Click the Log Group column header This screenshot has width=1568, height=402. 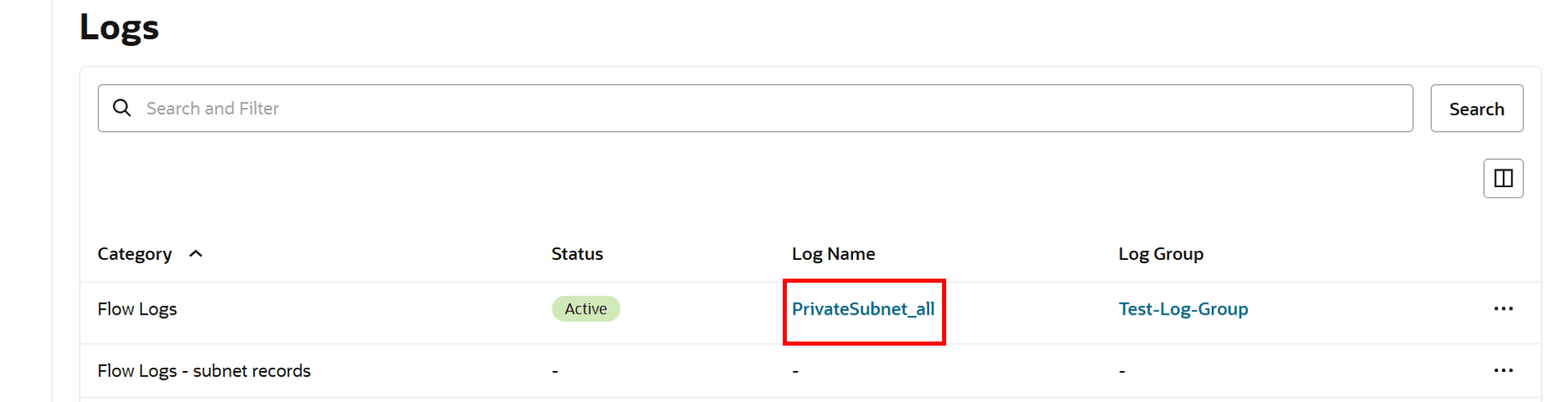coord(1160,254)
